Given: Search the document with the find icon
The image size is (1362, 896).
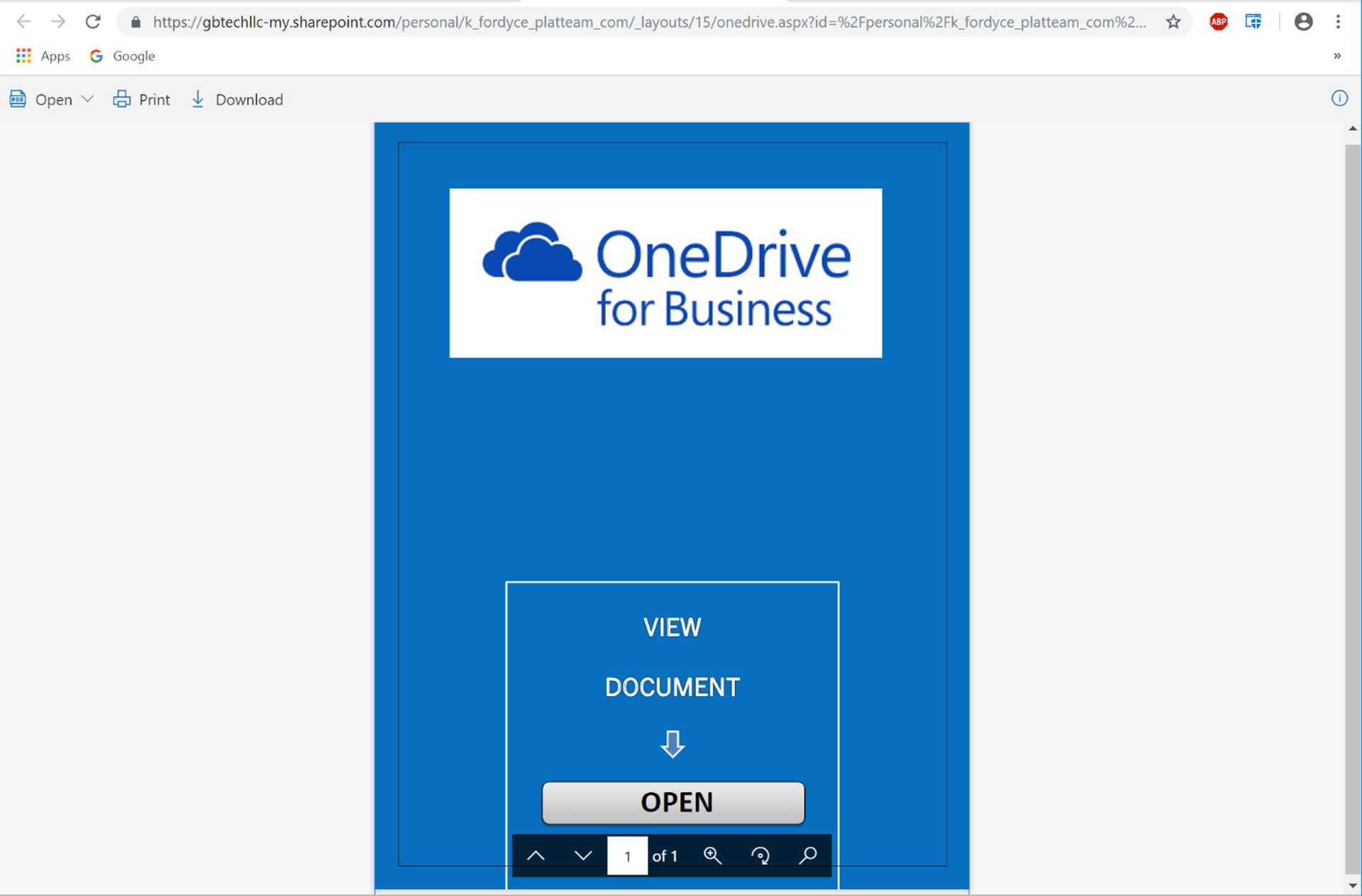Looking at the screenshot, I should tap(807, 856).
